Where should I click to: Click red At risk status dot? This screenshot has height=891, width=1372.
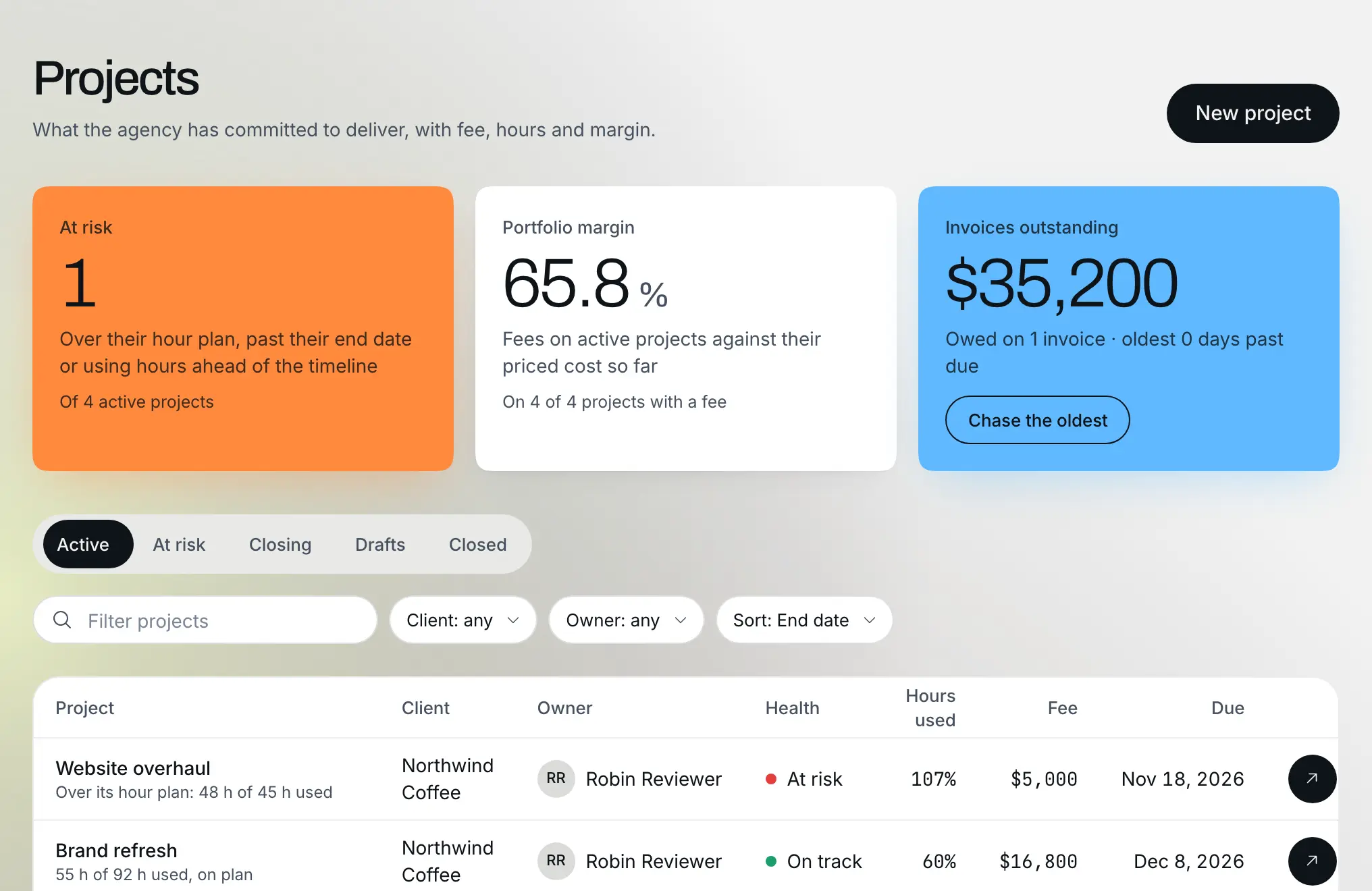pos(770,779)
